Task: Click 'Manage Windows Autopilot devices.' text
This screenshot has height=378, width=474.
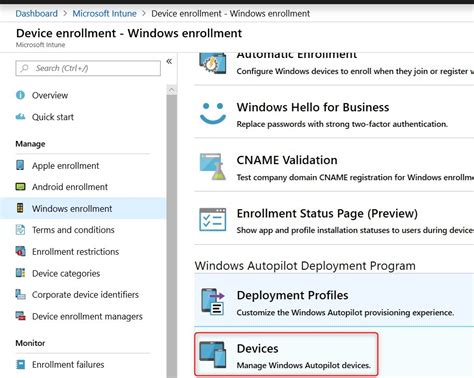Action: coord(304,366)
